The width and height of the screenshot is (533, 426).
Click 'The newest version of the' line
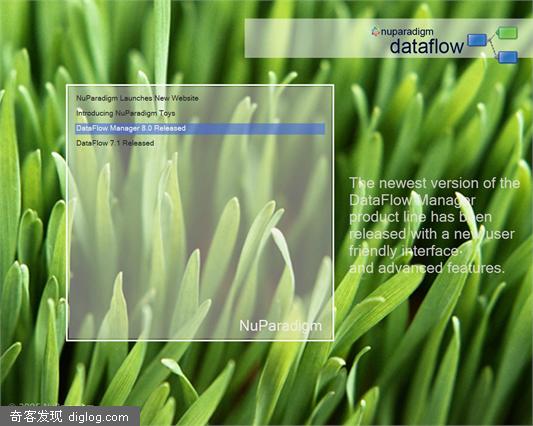click(x=434, y=183)
